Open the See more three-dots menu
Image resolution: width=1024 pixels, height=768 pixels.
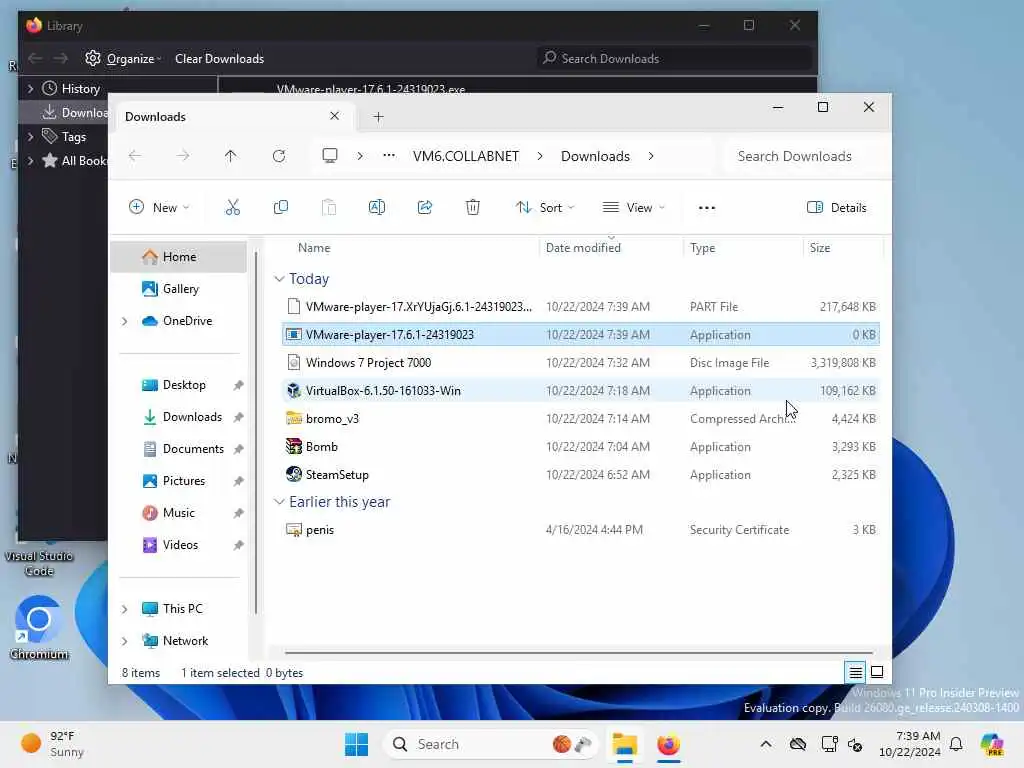[x=707, y=208]
